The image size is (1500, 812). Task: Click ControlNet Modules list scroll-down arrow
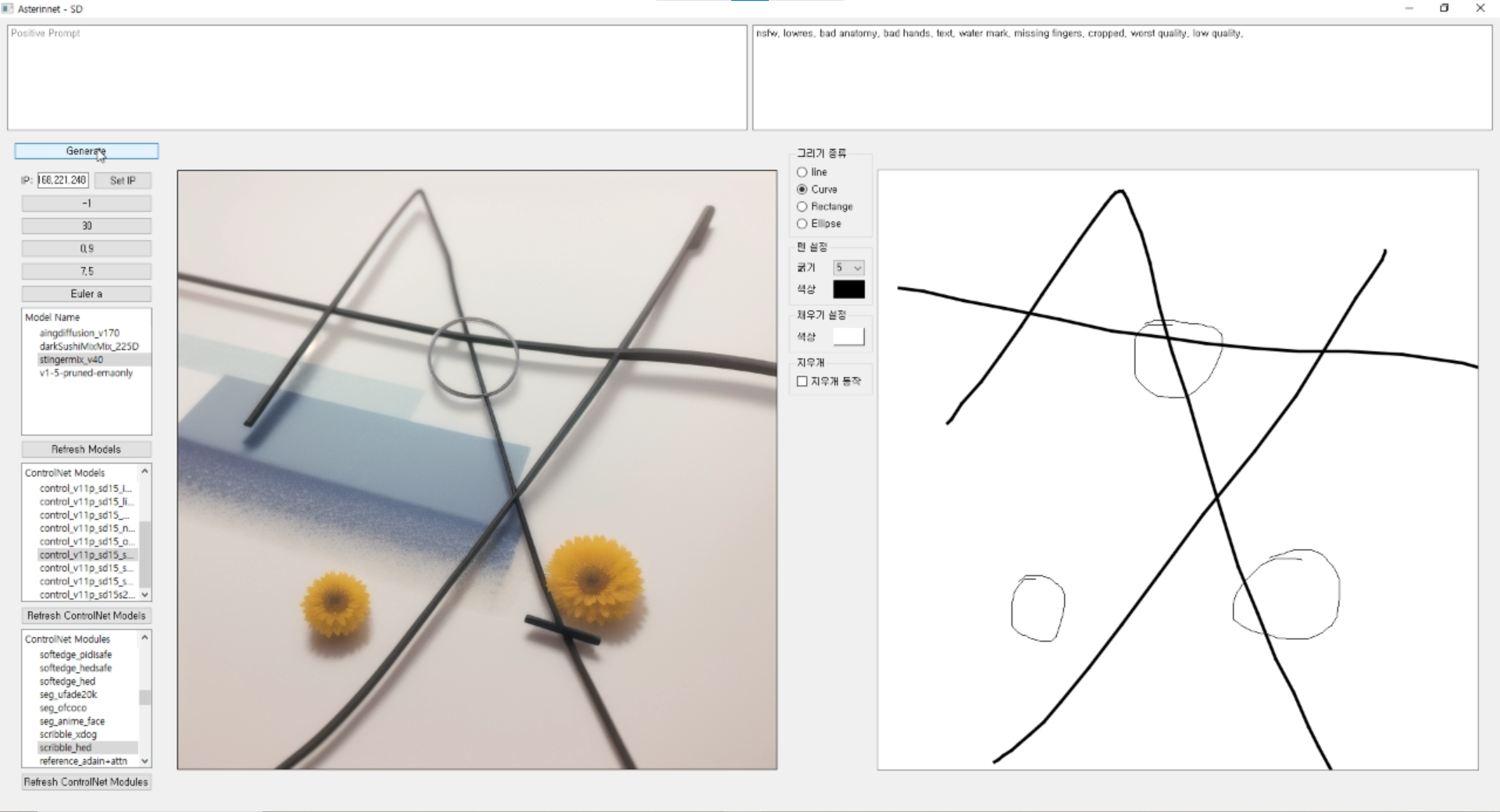145,760
